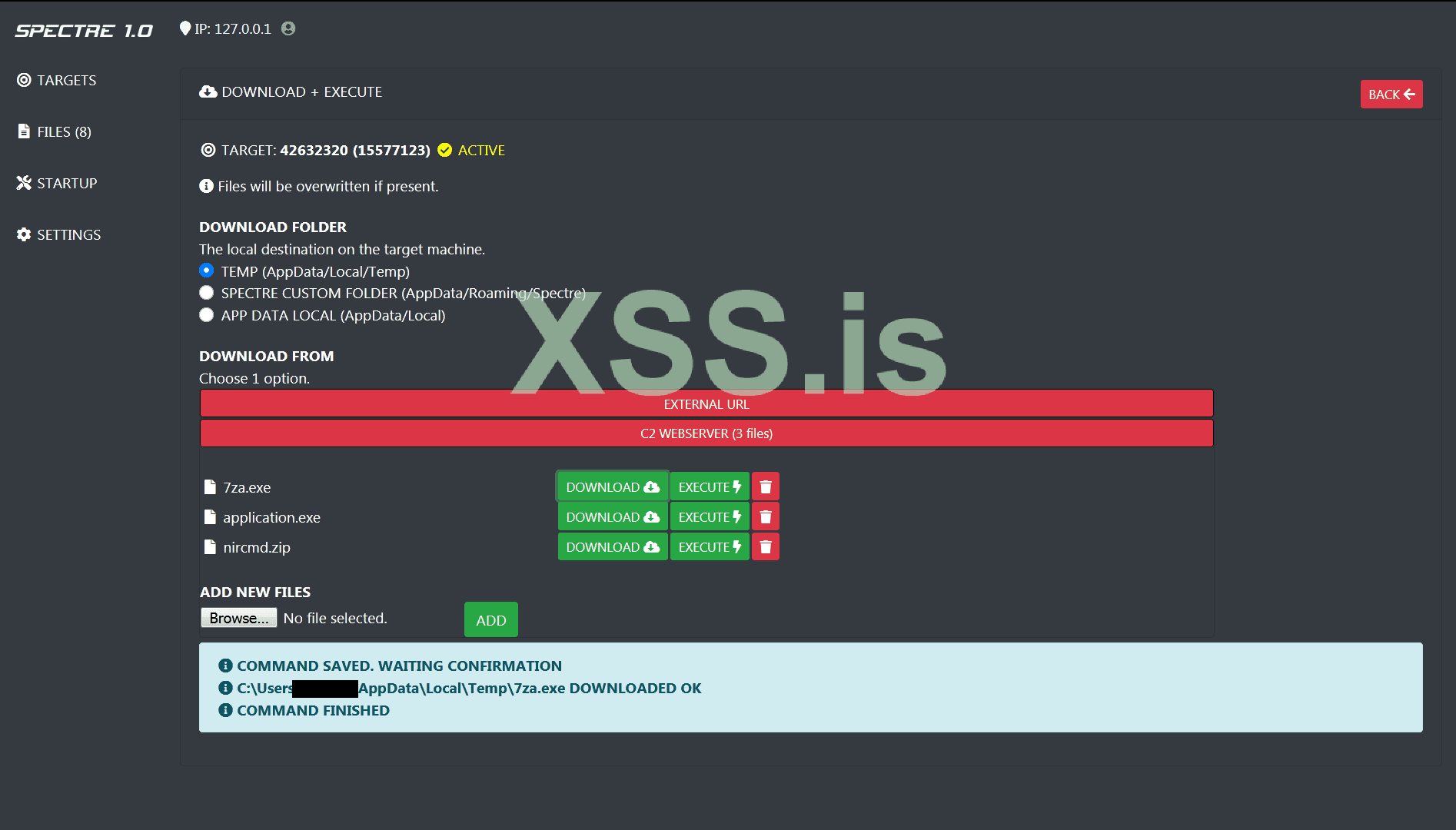Click the Download button for nircmd.zip
The image size is (1456, 830).
point(613,546)
